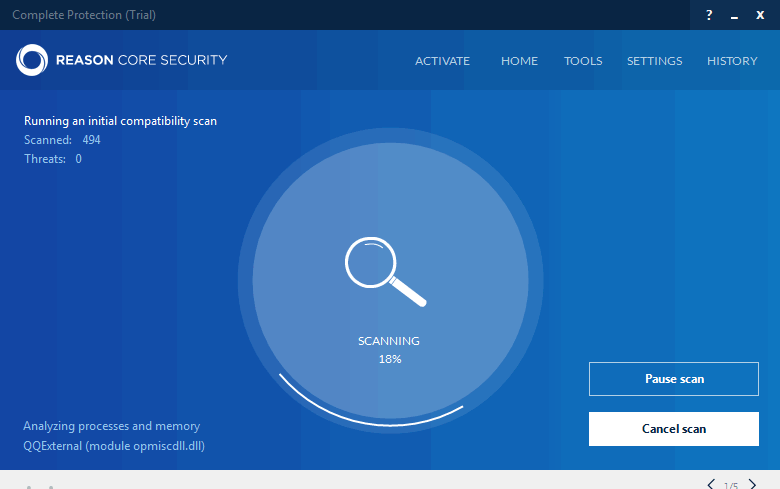This screenshot has width=780, height=489.
Task: Open the ACTIVATE menu item
Action: click(442, 61)
